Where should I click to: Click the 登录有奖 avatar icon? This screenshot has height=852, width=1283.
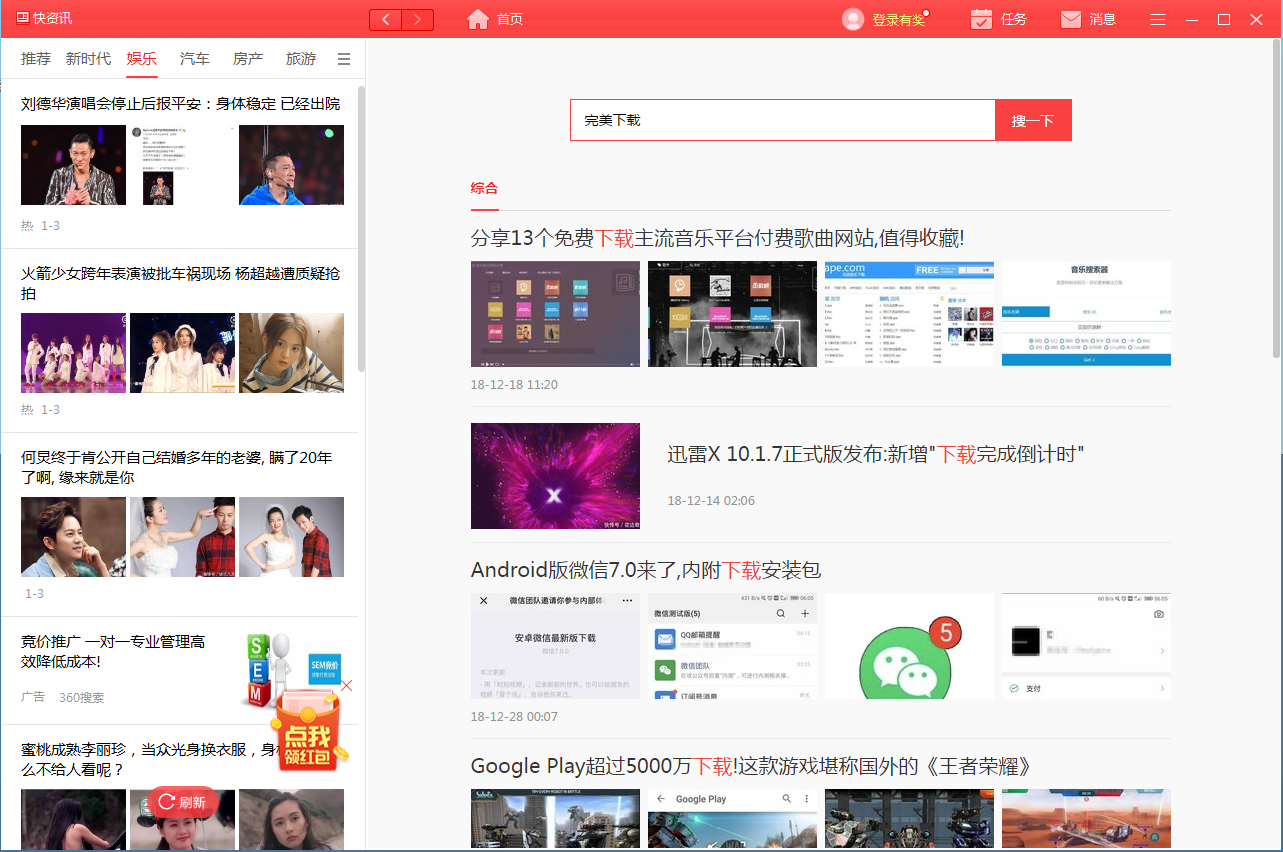click(851, 18)
